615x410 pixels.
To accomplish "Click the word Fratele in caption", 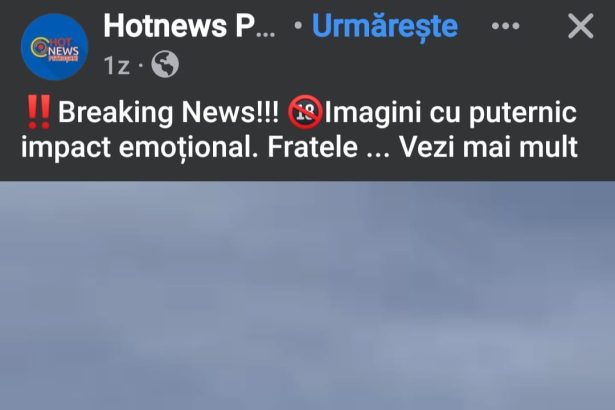I will click(313, 147).
